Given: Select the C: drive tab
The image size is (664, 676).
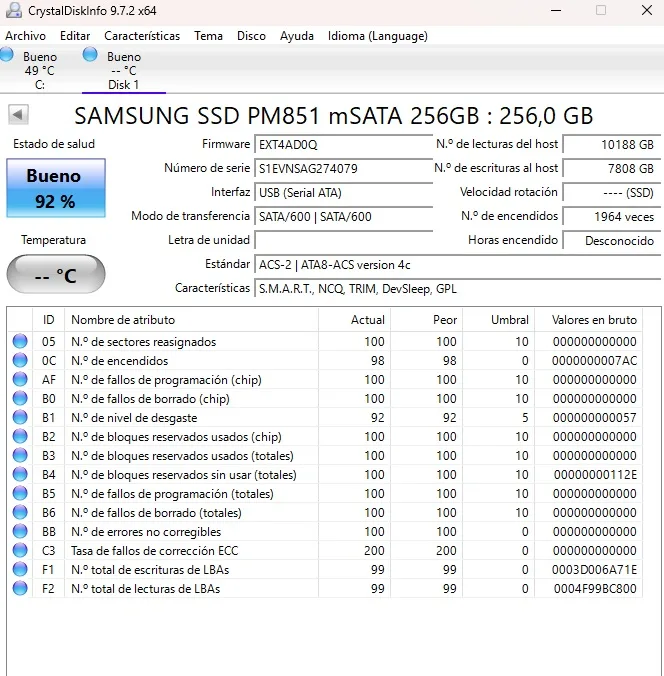Looking at the screenshot, I should (x=40, y=70).
